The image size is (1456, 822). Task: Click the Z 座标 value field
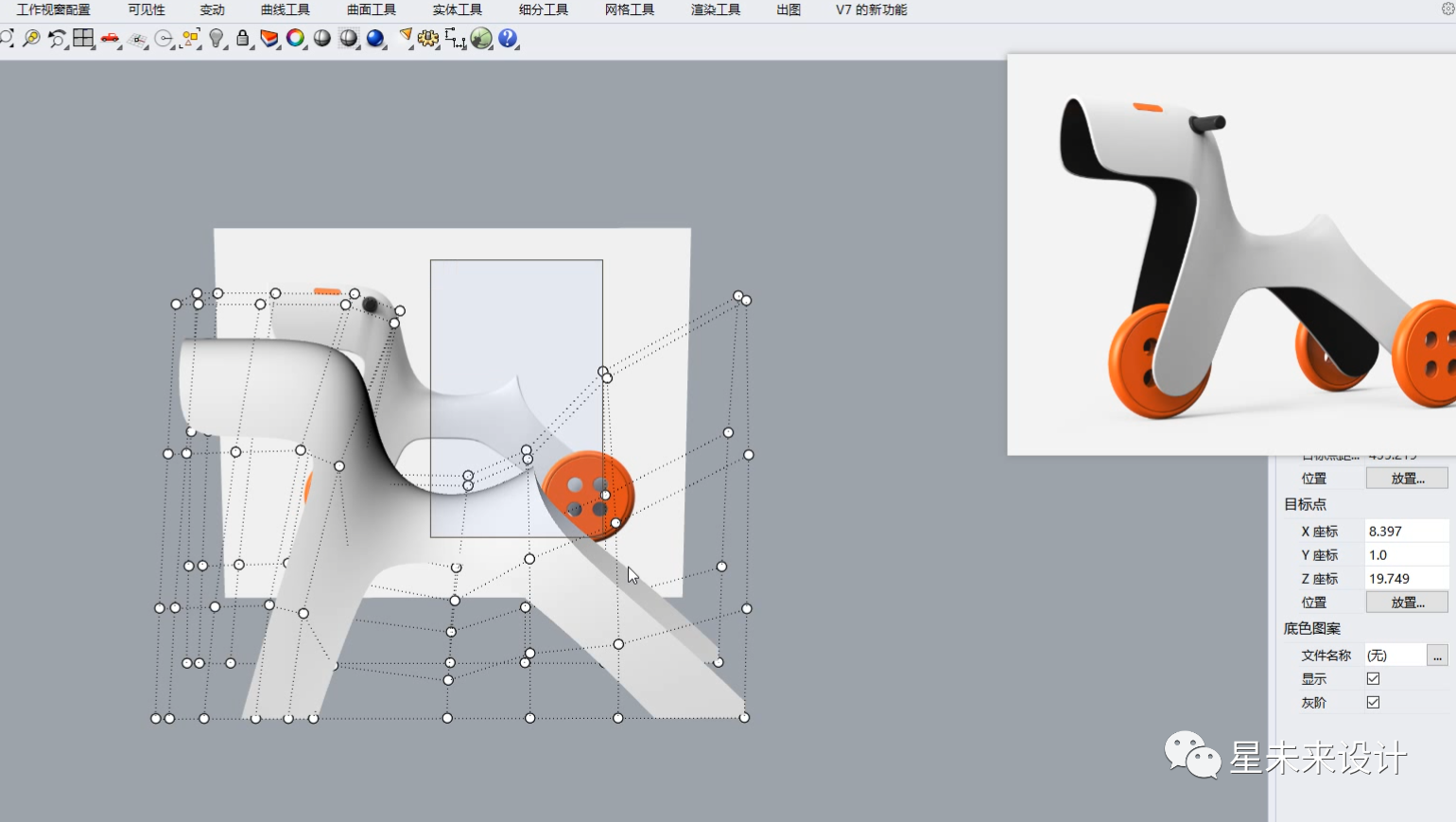pos(1406,579)
